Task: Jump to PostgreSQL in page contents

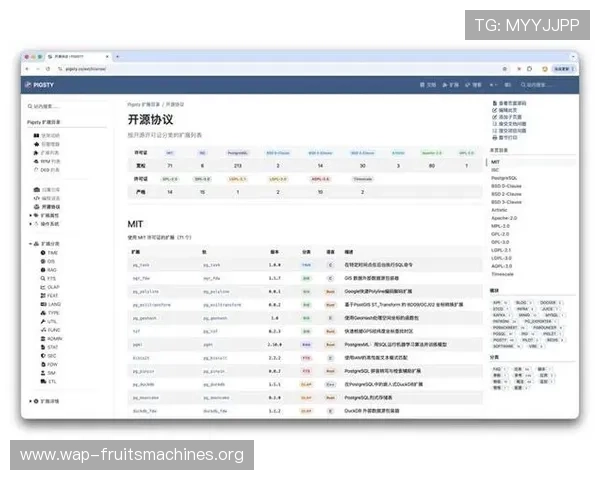Action: [504, 178]
